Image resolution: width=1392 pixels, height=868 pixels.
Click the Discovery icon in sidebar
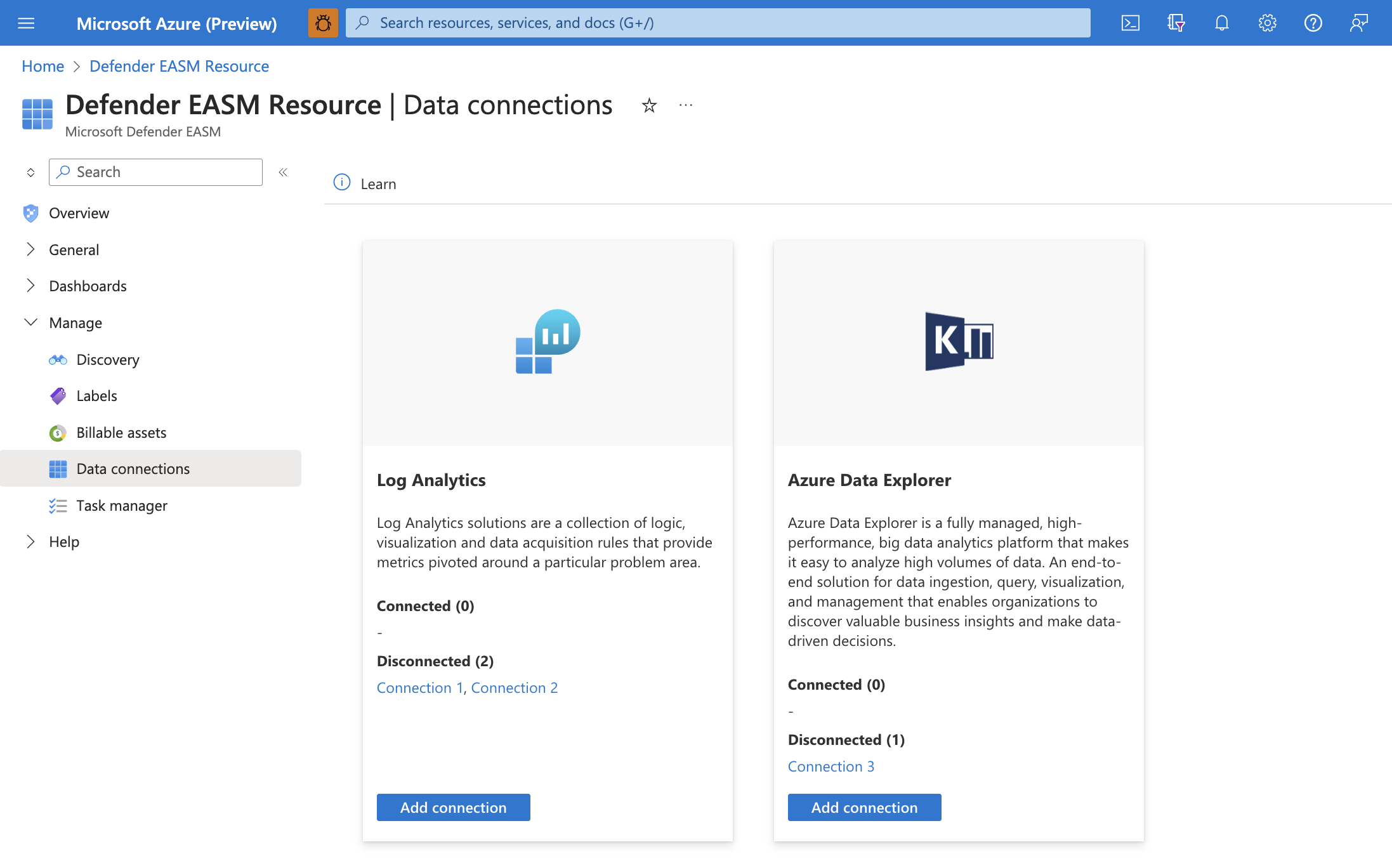(58, 358)
